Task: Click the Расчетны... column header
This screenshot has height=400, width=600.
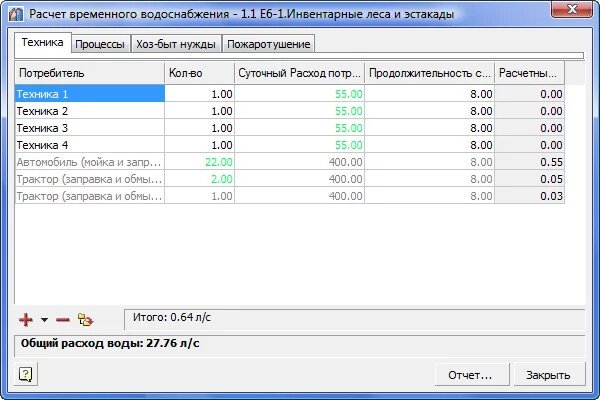Action: (x=530, y=73)
